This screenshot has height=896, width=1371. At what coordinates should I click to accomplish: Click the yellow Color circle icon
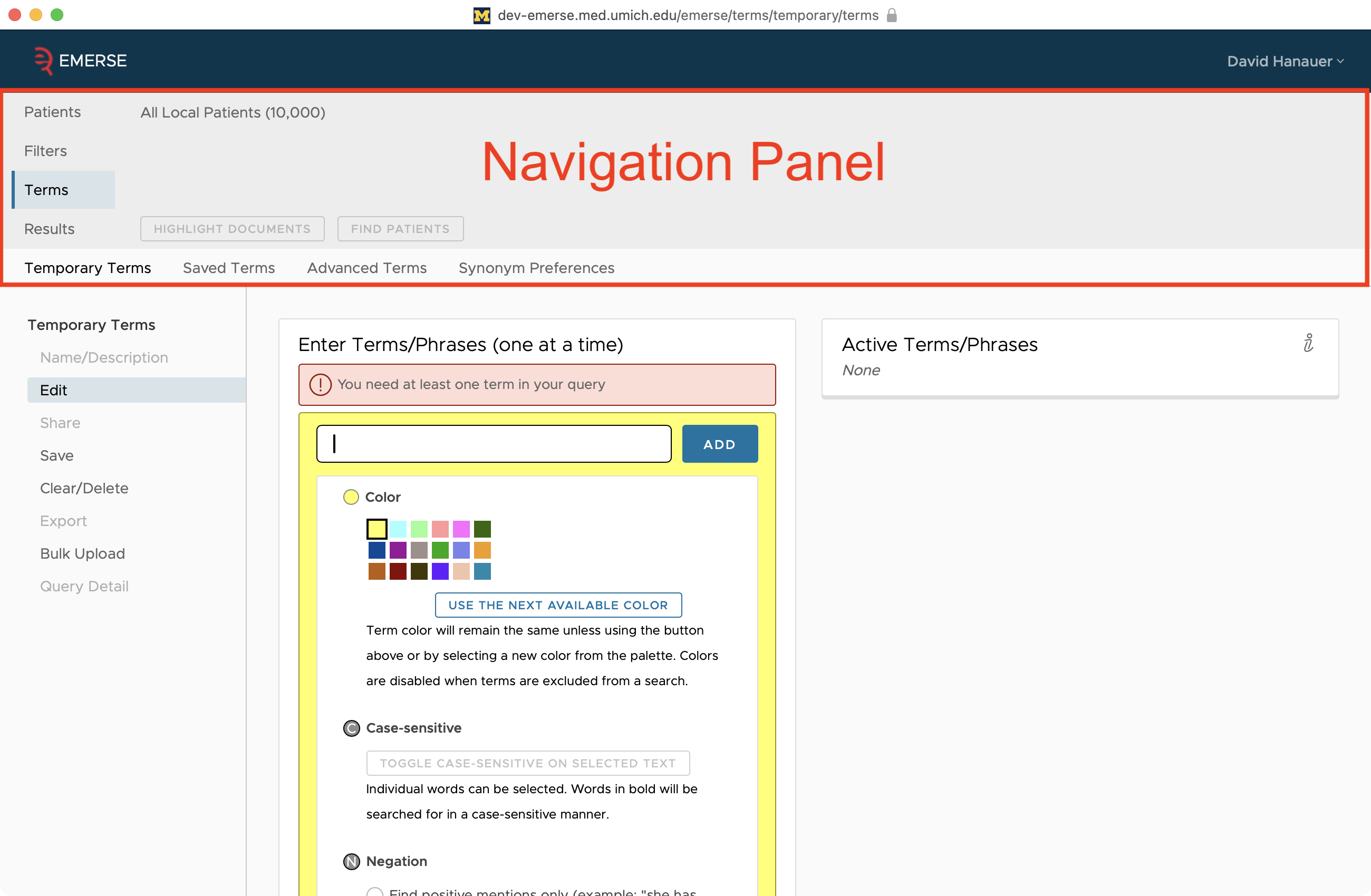[x=351, y=497]
